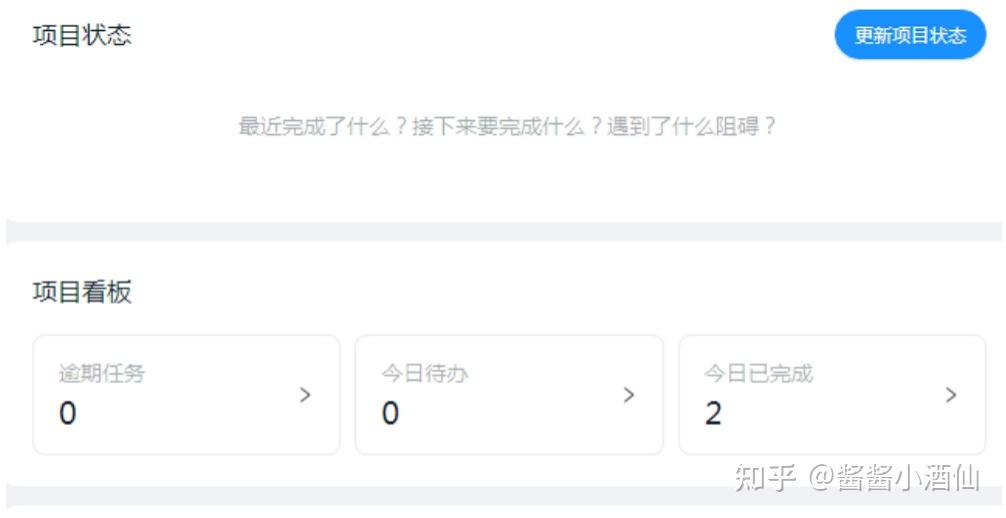Open the 今日已完成 card label

(x=758, y=373)
